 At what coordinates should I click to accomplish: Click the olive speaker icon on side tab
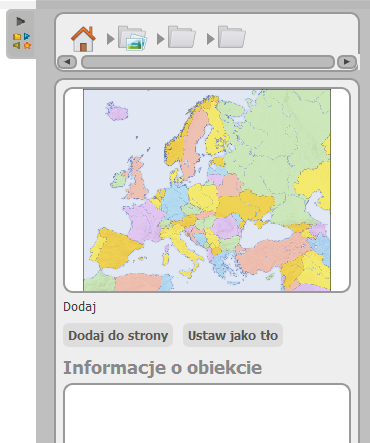pyautogui.click(x=17, y=45)
